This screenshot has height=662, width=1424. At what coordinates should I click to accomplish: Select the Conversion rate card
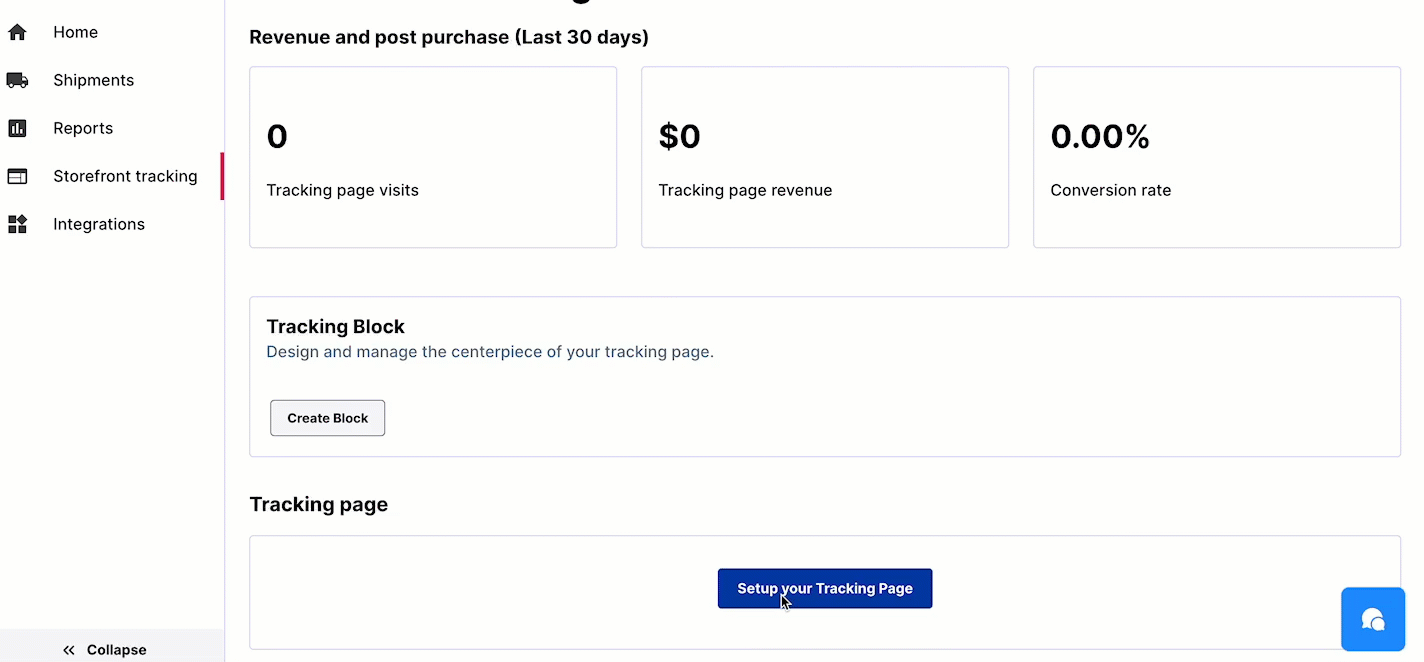[x=1217, y=157]
